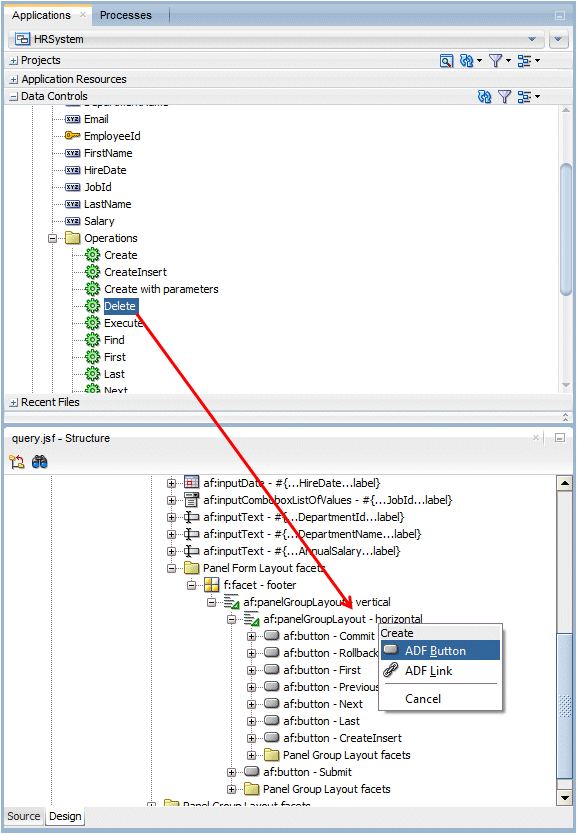Screen dimensions: 577x834
Task: Click the structure refresh-tree icon
Action: point(16,462)
